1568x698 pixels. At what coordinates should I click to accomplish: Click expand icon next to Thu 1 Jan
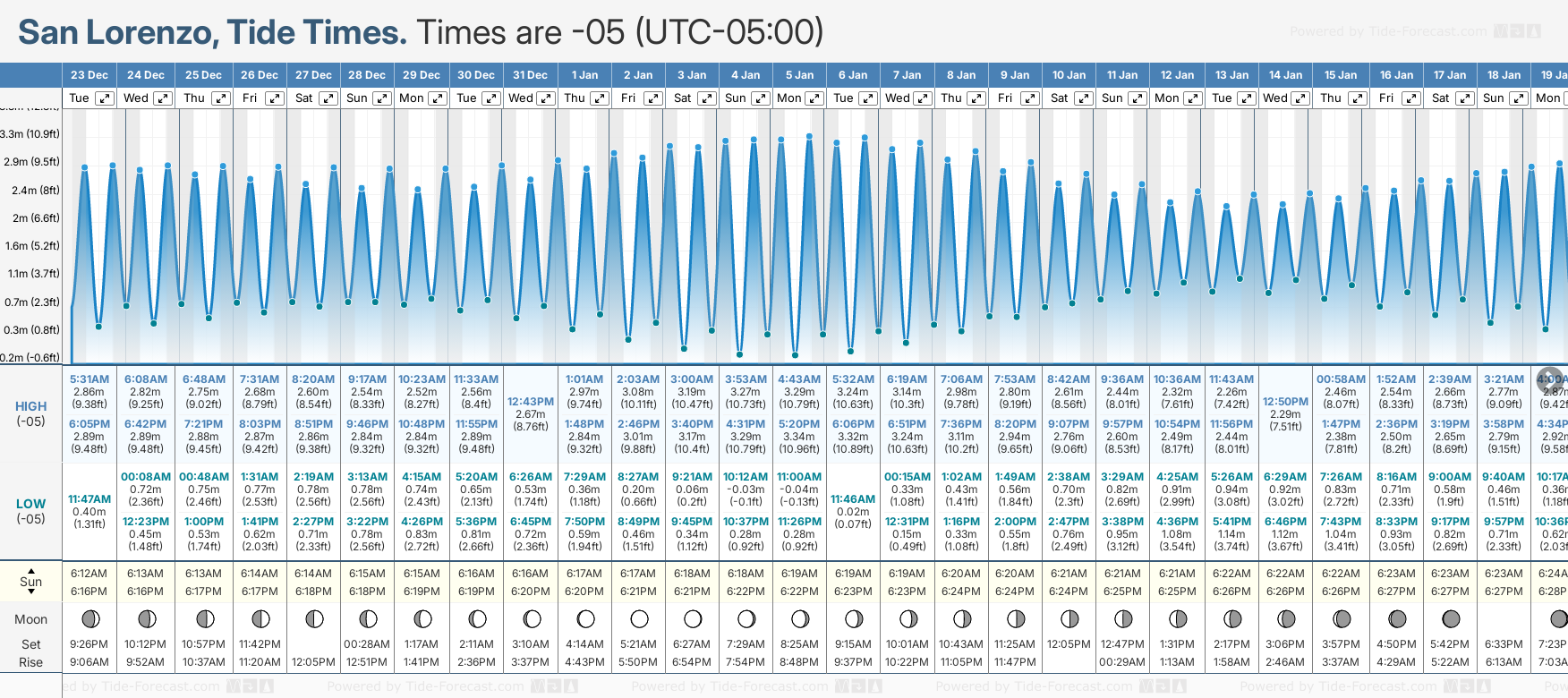600,98
